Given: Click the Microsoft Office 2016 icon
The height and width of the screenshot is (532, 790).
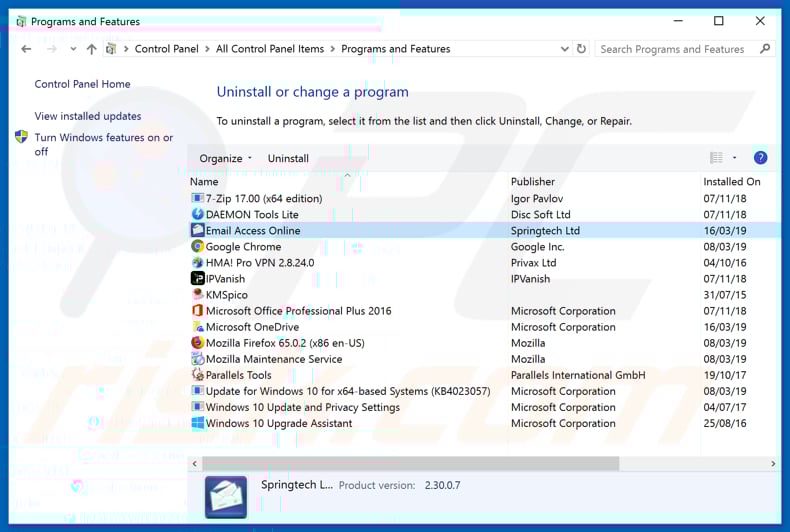Looking at the screenshot, I should (x=198, y=311).
